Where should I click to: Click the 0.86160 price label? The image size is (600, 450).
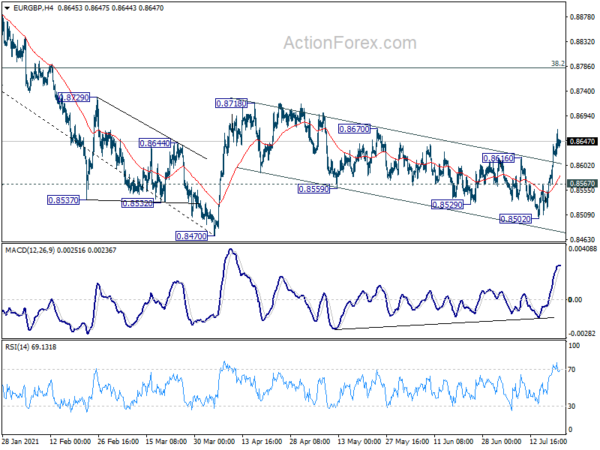[x=498, y=158]
